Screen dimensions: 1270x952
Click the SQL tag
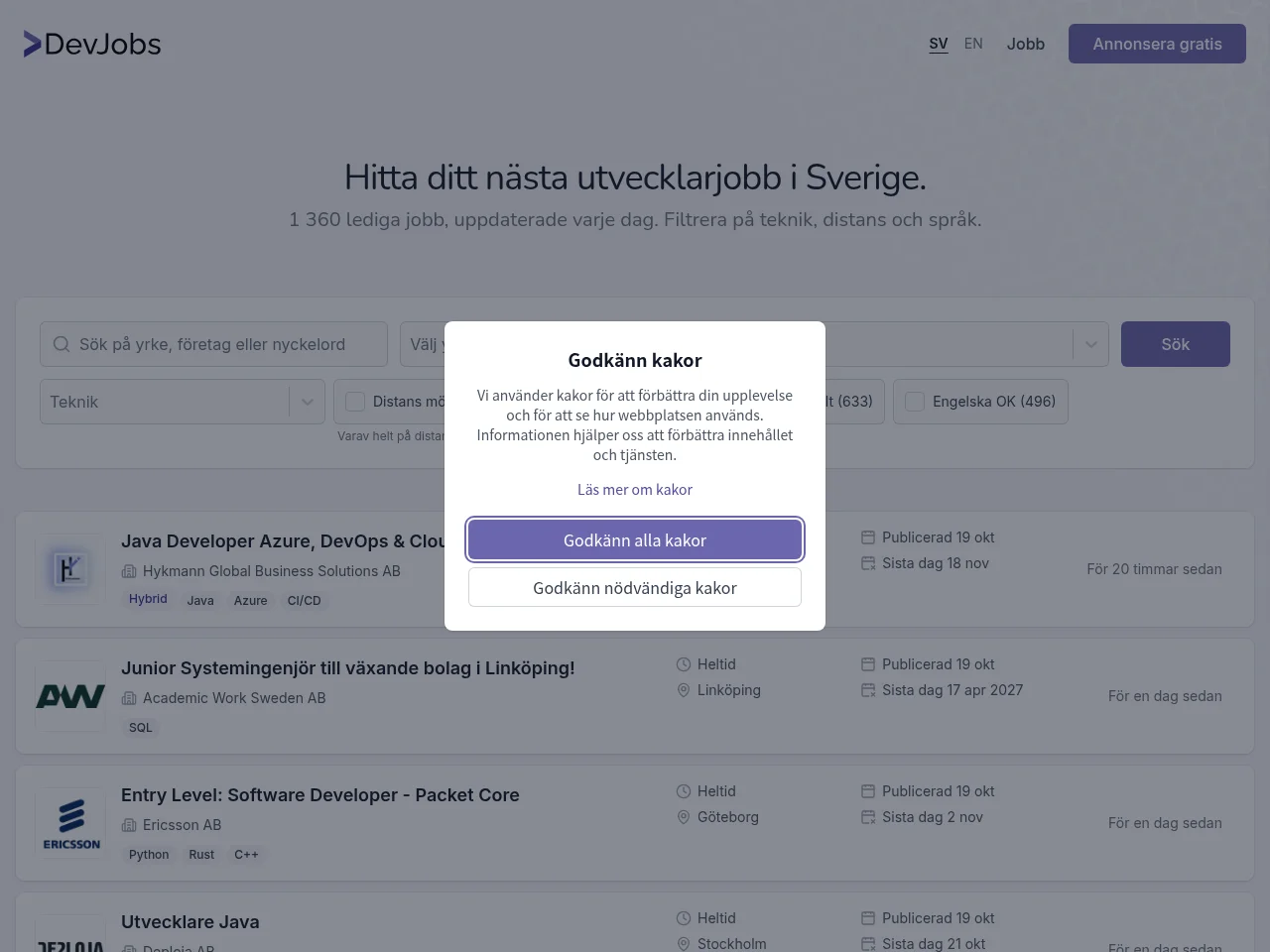click(141, 728)
